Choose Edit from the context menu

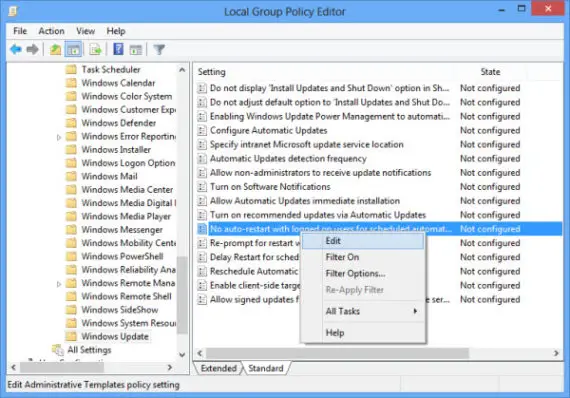click(x=363, y=241)
